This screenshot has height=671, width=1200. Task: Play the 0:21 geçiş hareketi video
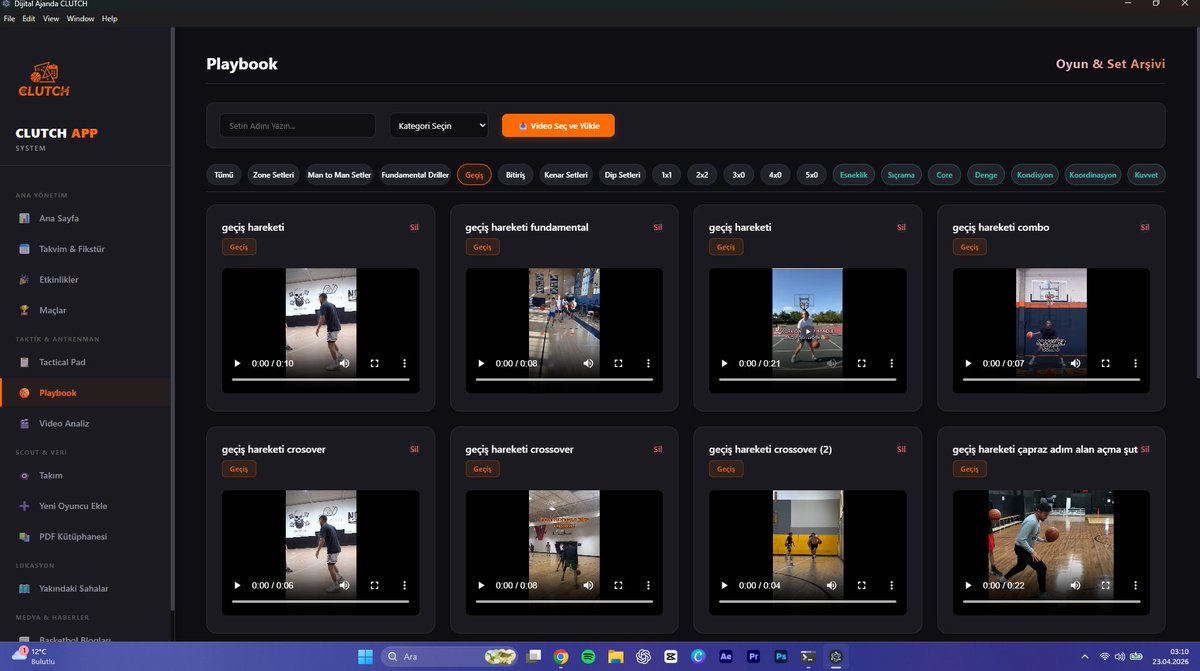[724, 364]
